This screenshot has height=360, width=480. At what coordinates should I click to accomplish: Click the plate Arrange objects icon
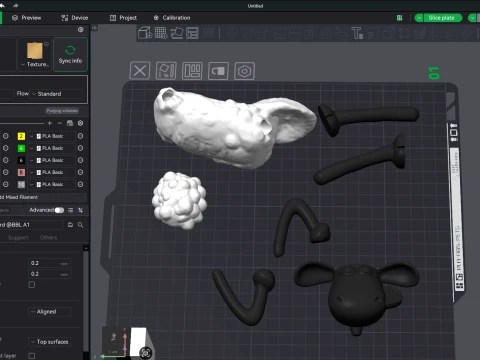[192, 71]
